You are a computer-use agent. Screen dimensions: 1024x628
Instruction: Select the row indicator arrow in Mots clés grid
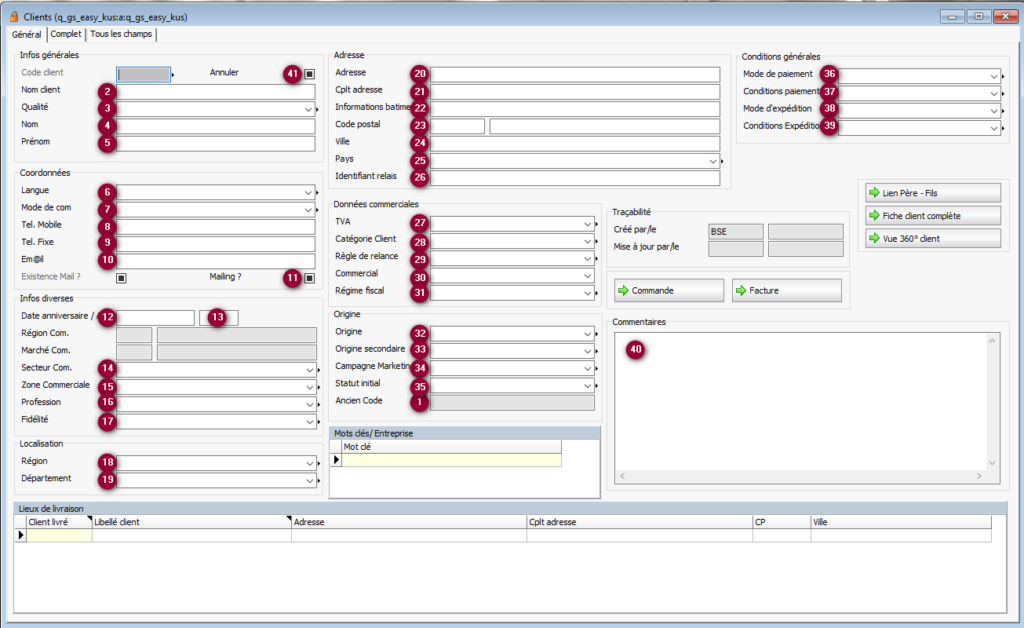click(336, 461)
